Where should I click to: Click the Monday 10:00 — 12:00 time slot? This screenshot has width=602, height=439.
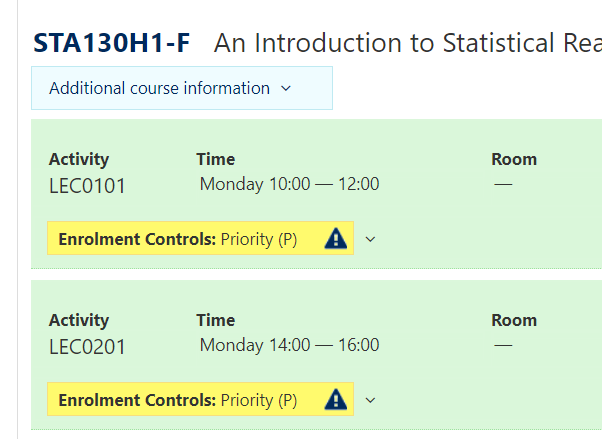coord(289,184)
